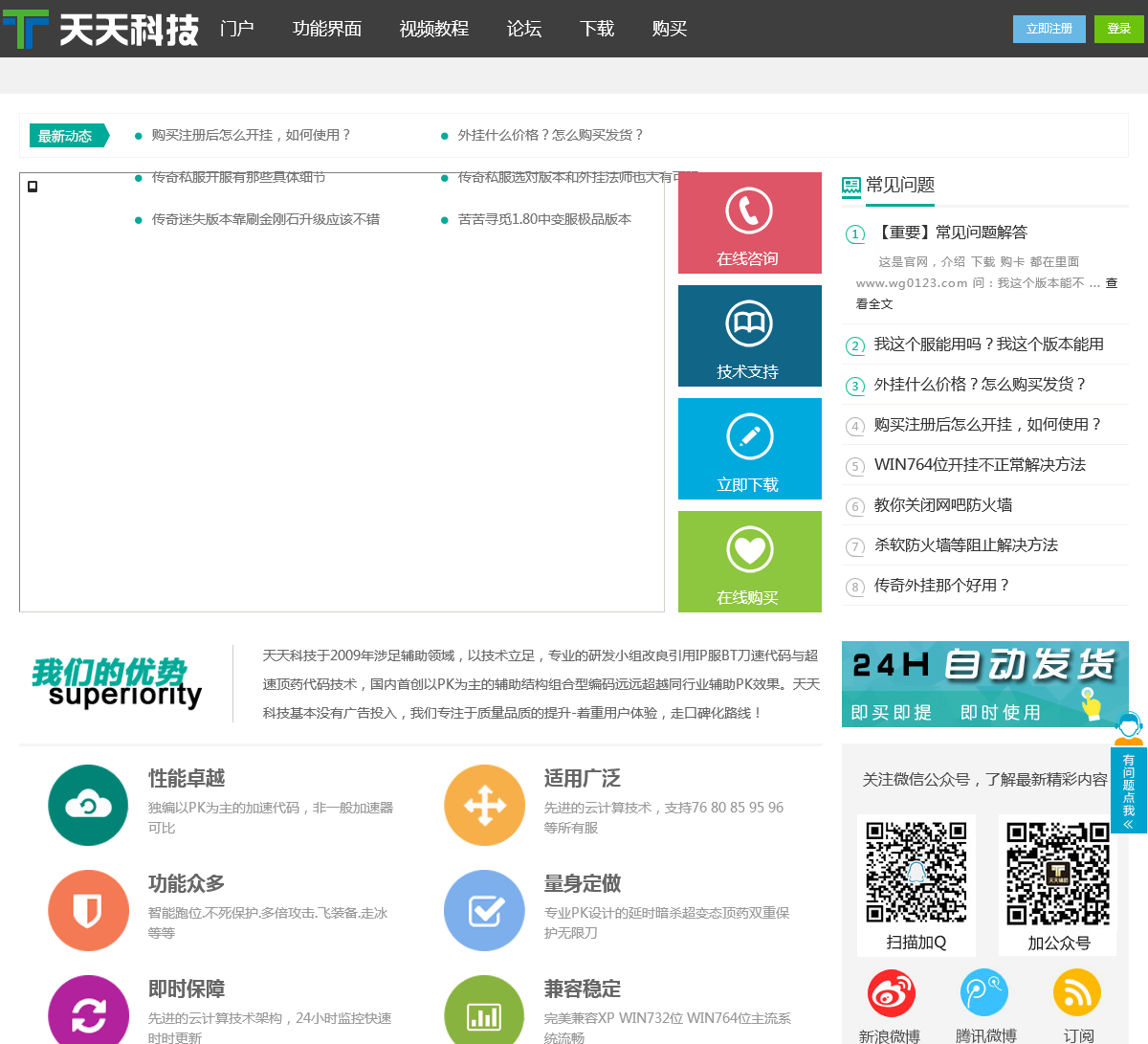Open FAQ item 4 购买注册后怎么开挂
The width and height of the screenshot is (1148, 1044).
point(988,425)
